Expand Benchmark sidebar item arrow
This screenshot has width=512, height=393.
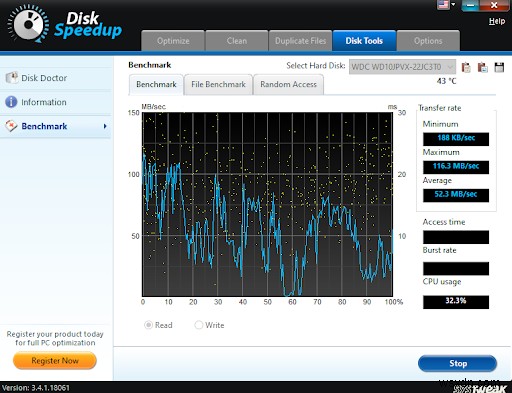(x=105, y=126)
